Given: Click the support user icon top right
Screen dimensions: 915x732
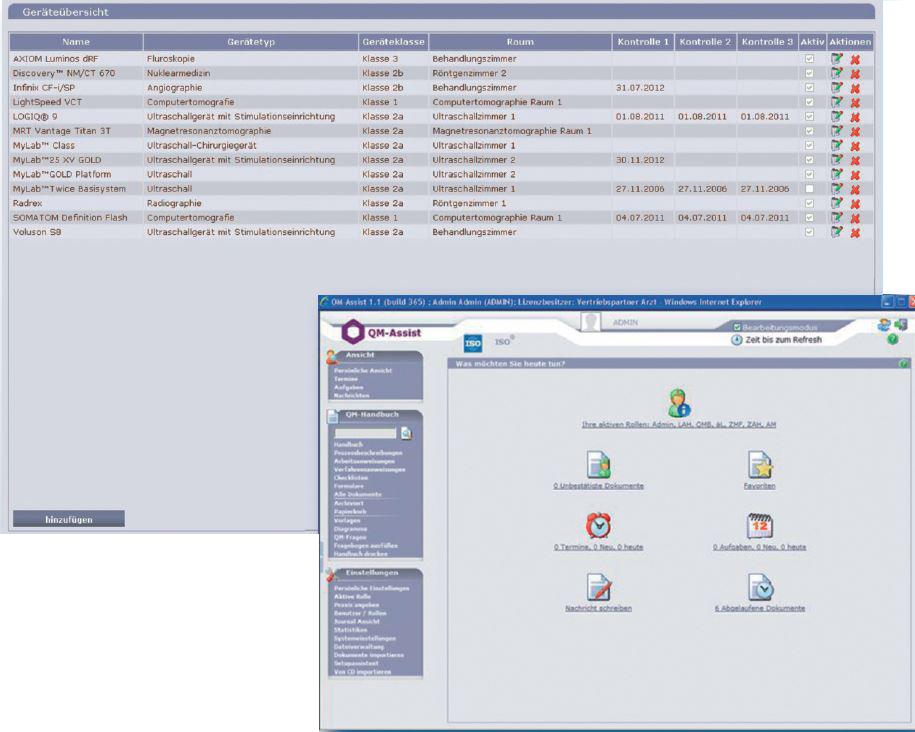Looking at the screenshot, I should pyautogui.click(x=884, y=325).
